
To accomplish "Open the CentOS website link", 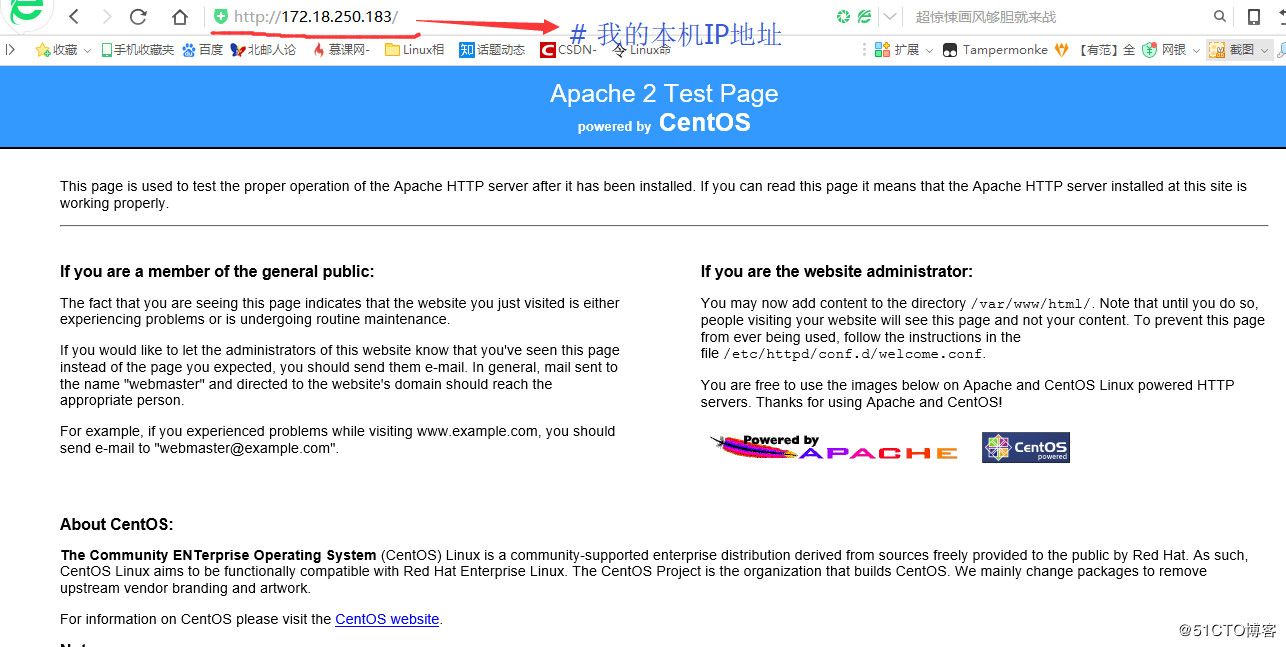I will coord(386,619).
